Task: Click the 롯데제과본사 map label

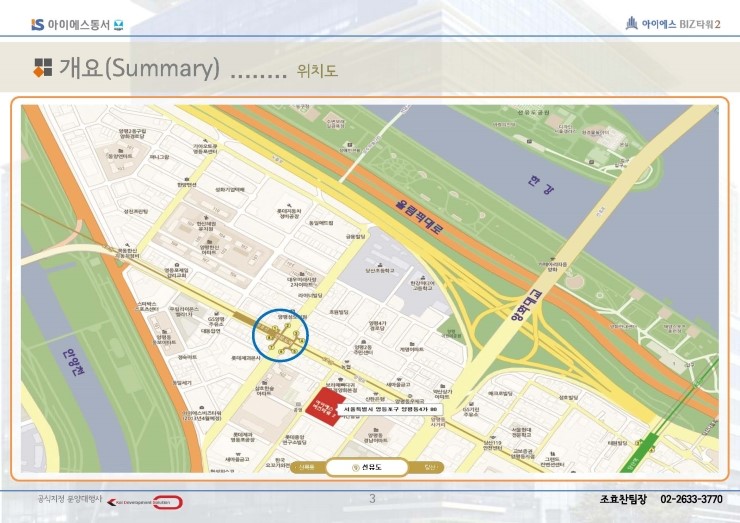Action: 246,358
